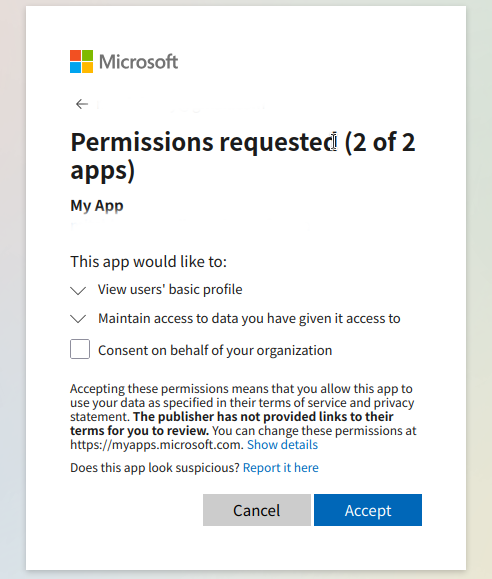Click the https://myapps.microsoft.com URL text
Screen dimensions: 492x579
pos(156,445)
